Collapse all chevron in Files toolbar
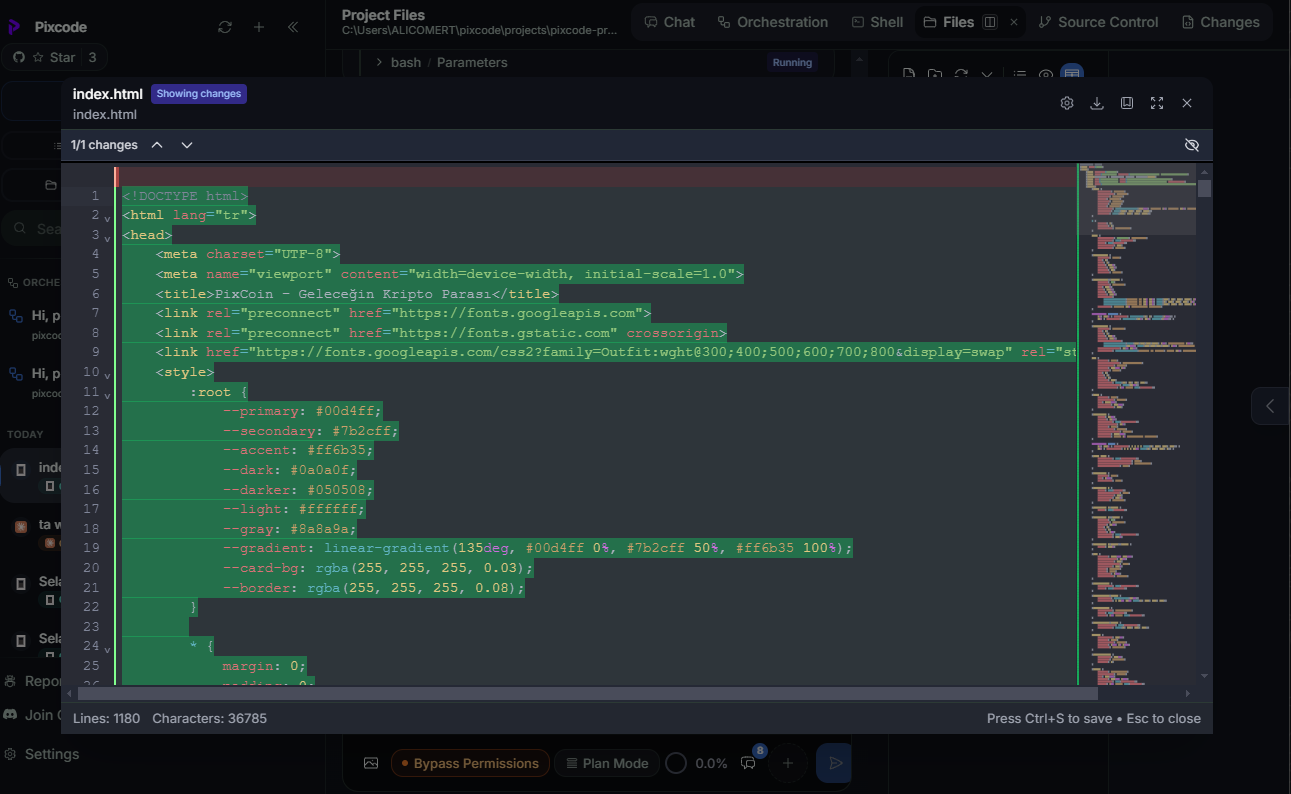The image size is (1291, 794). tap(987, 74)
